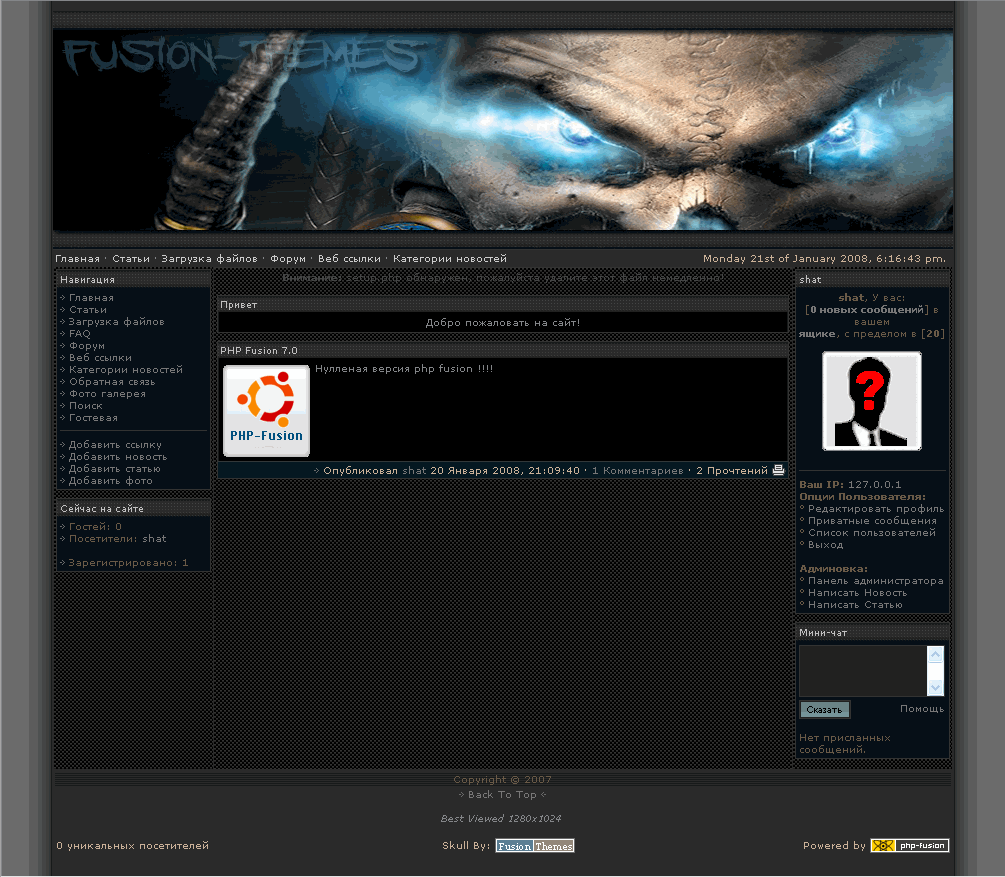Open Загрузка файлов in the top navigation bar
1005x877 pixels.
coord(209,259)
